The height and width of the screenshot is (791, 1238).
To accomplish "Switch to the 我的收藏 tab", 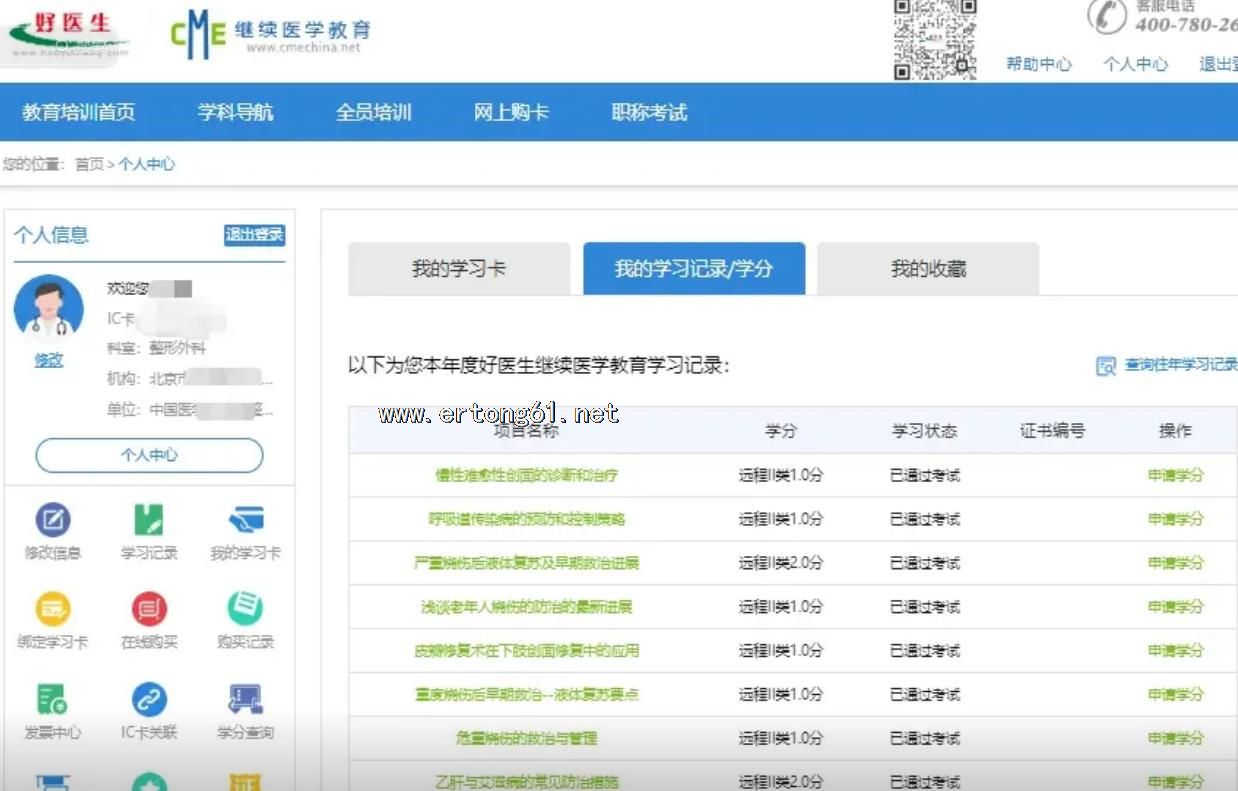I will 928,269.
